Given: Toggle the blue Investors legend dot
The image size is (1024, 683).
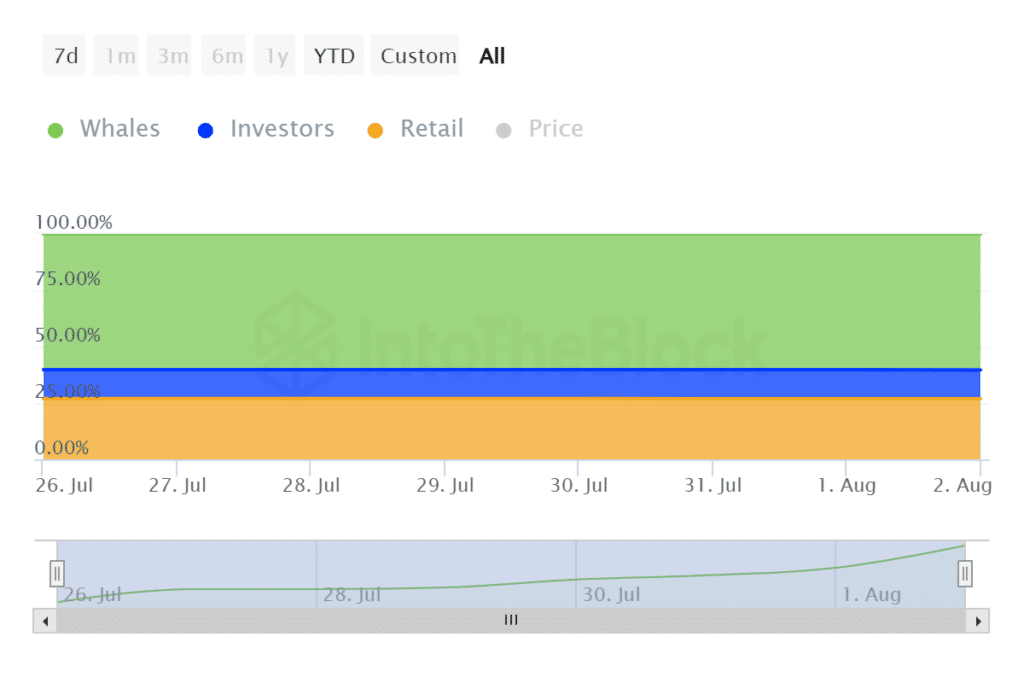Looking at the screenshot, I should click(205, 131).
